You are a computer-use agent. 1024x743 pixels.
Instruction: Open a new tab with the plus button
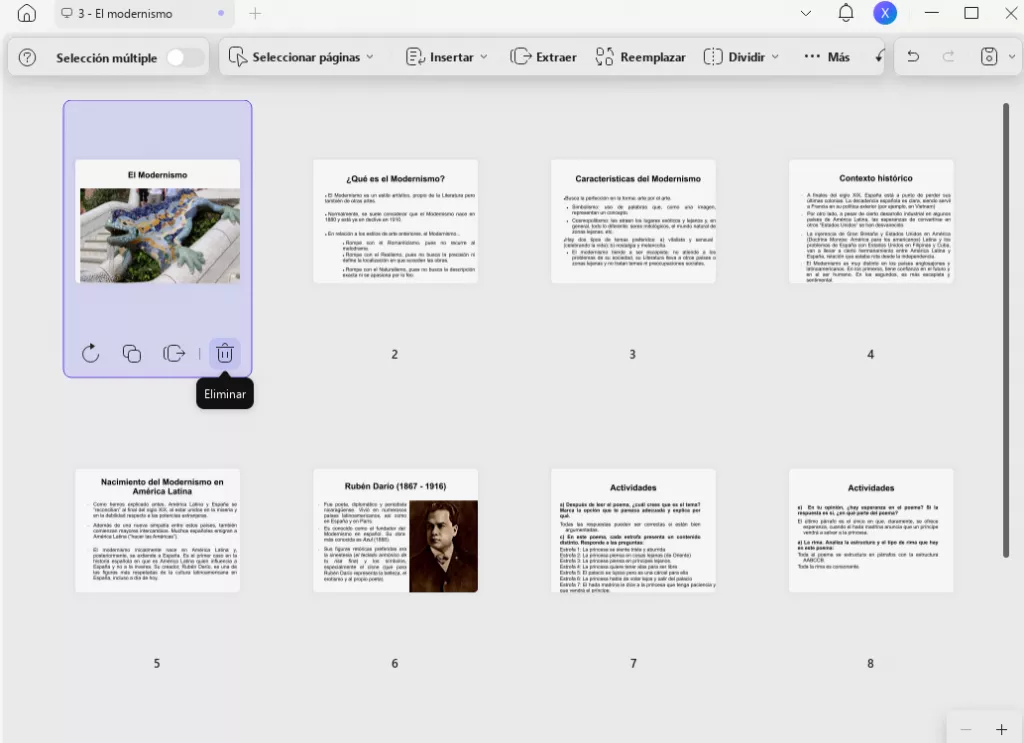(255, 13)
